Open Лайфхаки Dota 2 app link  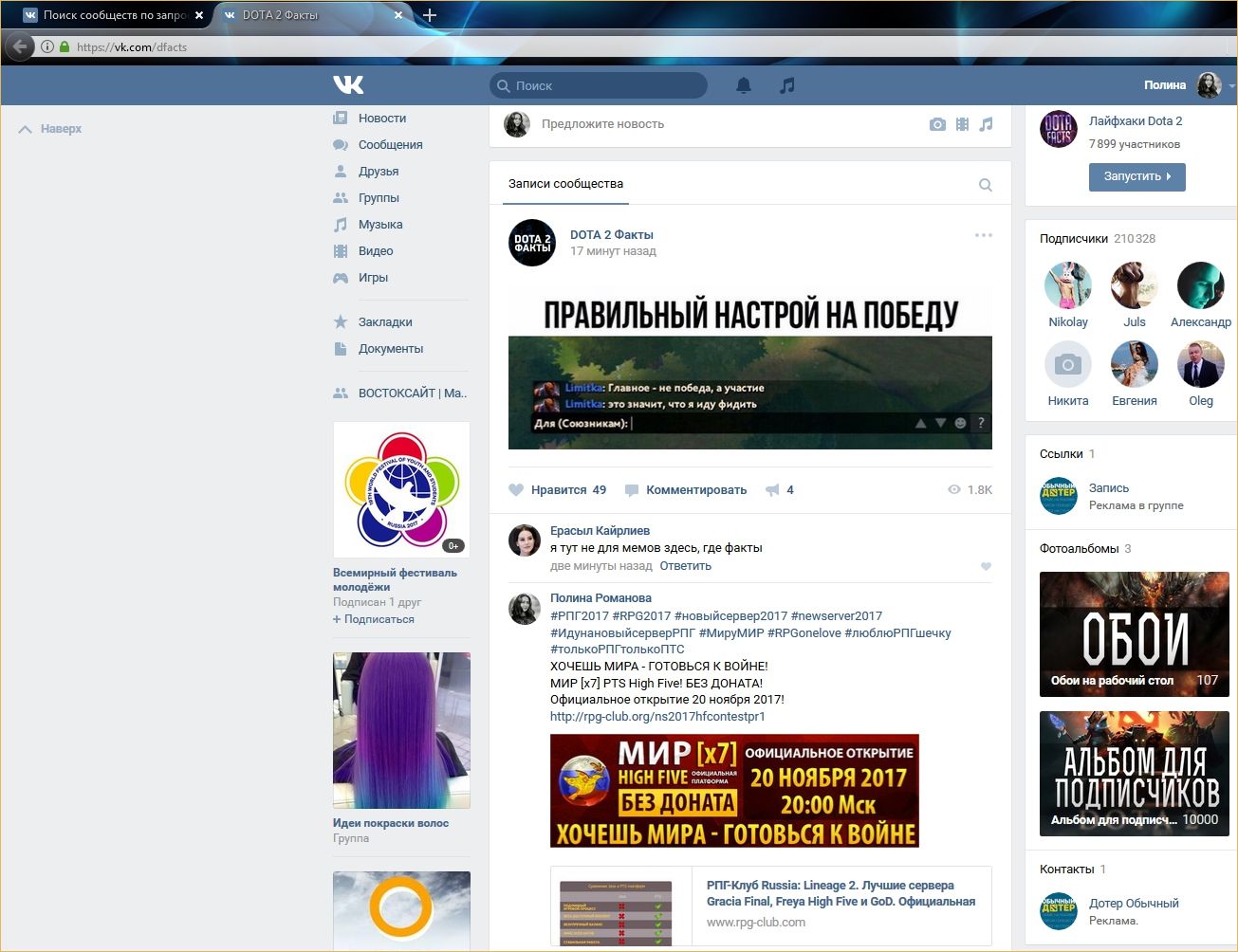(1136, 121)
